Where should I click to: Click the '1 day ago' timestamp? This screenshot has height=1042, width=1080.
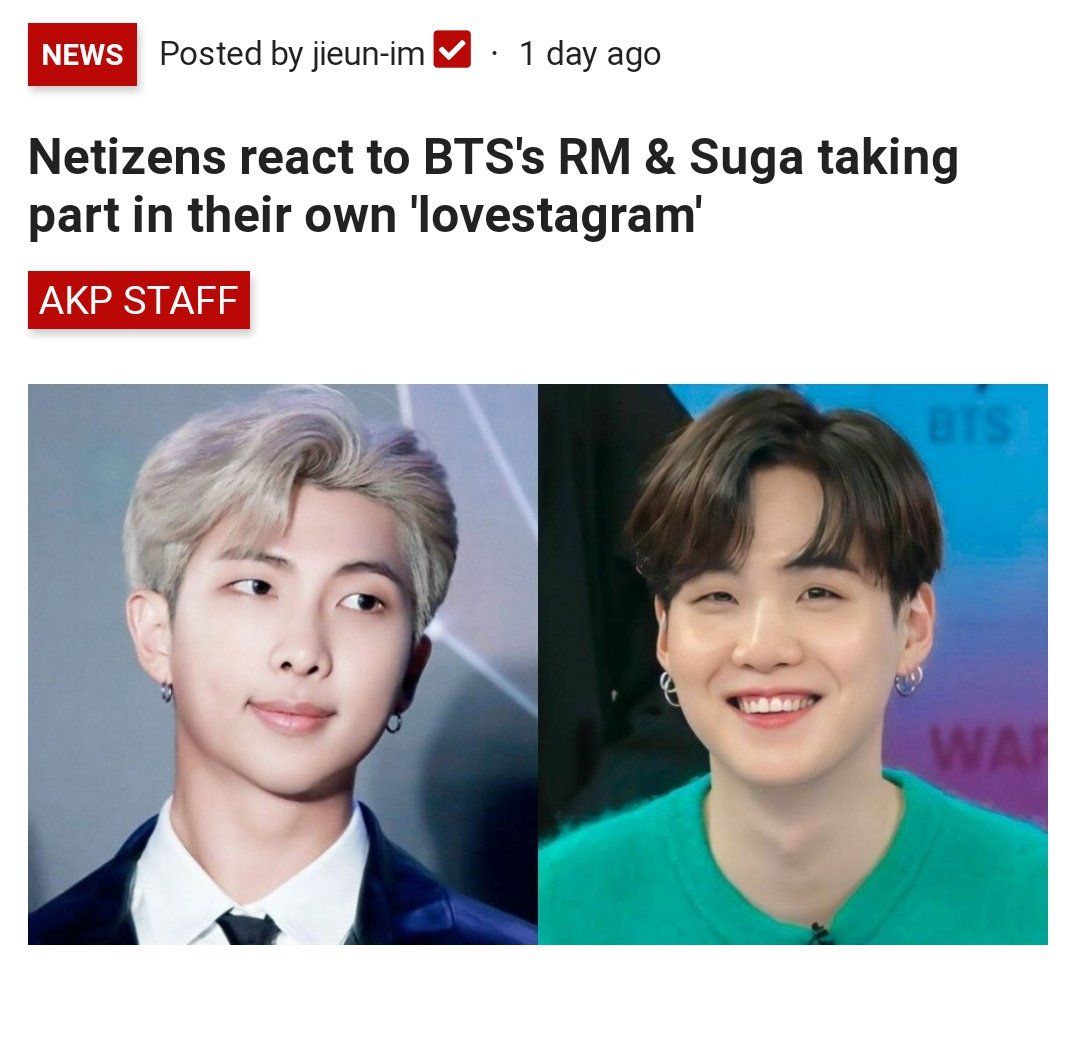coord(590,54)
